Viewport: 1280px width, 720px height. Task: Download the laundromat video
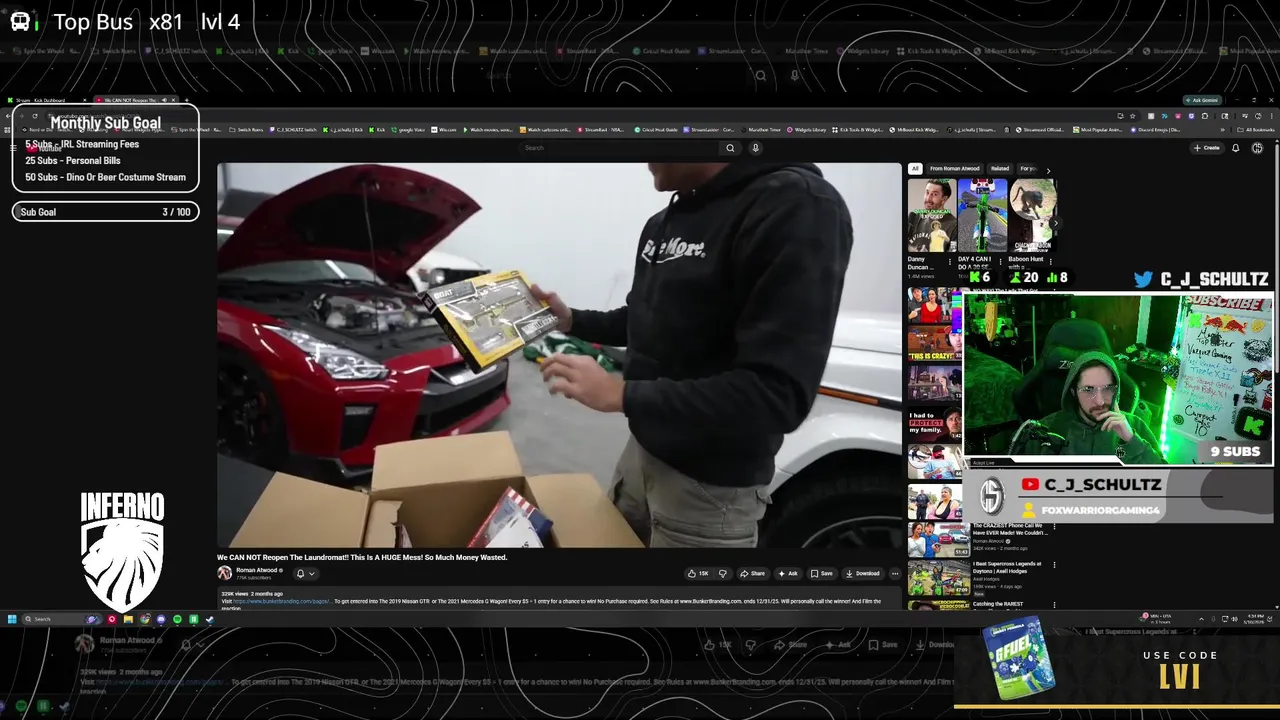[x=863, y=574]
